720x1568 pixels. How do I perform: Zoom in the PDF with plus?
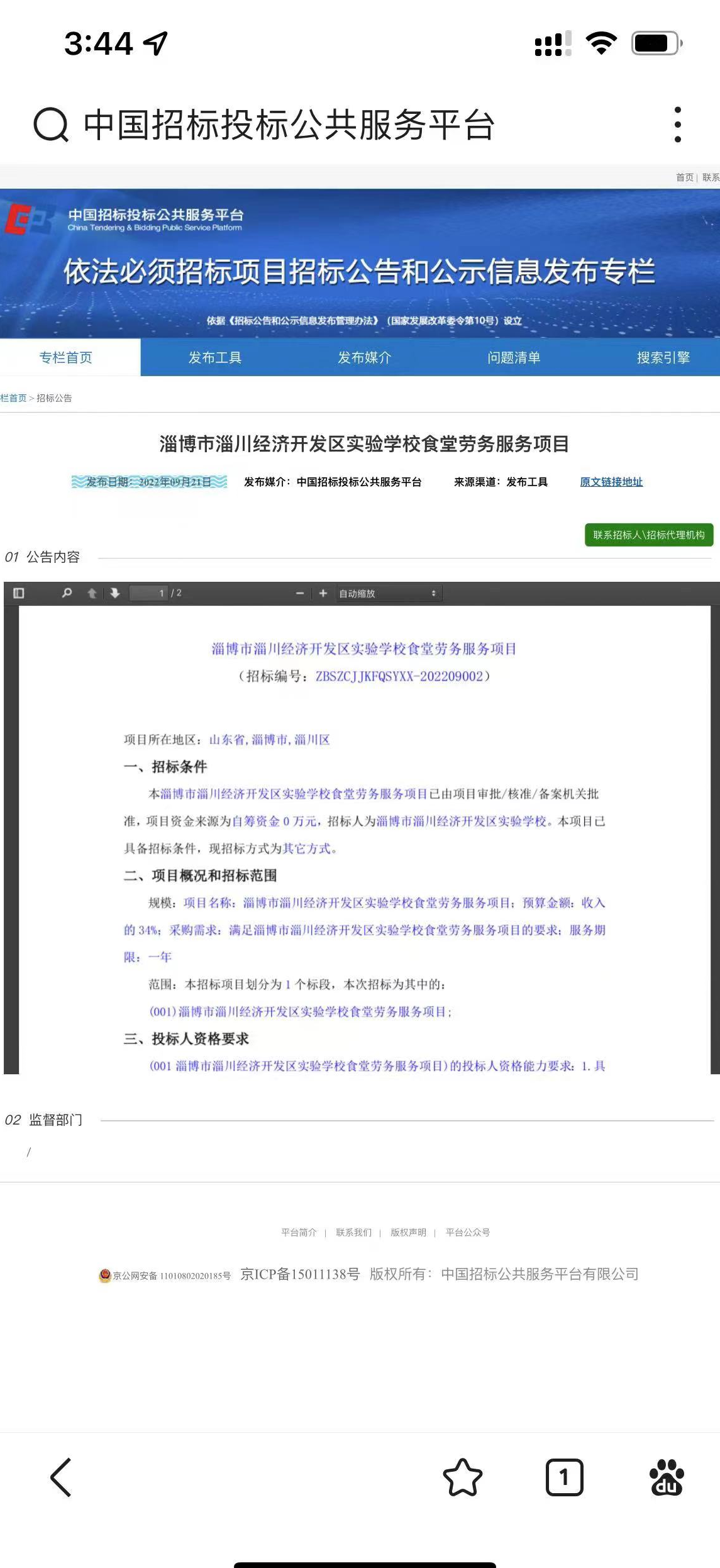(323, 593)
